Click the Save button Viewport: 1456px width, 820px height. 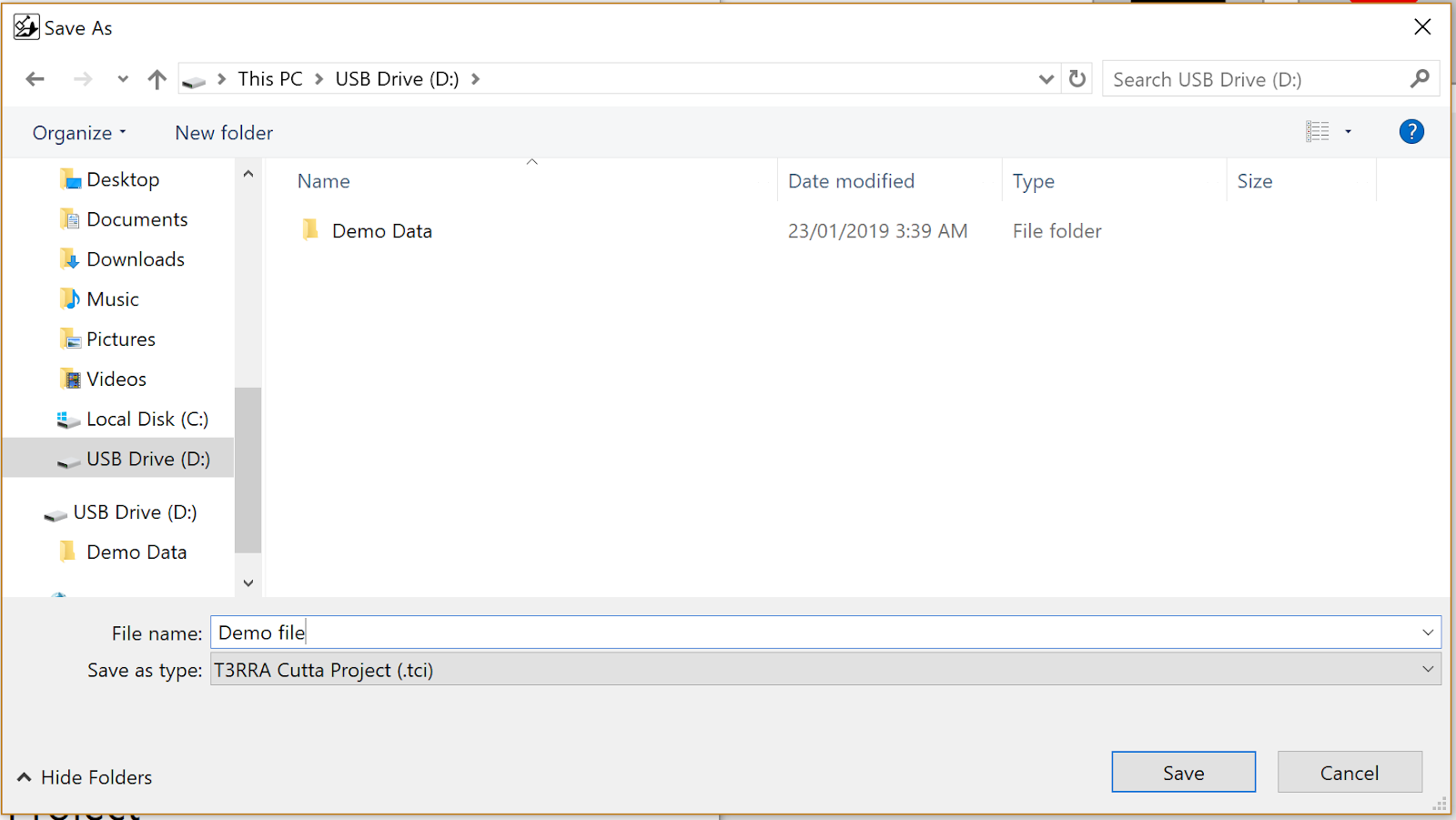(x=1183, y=773)
